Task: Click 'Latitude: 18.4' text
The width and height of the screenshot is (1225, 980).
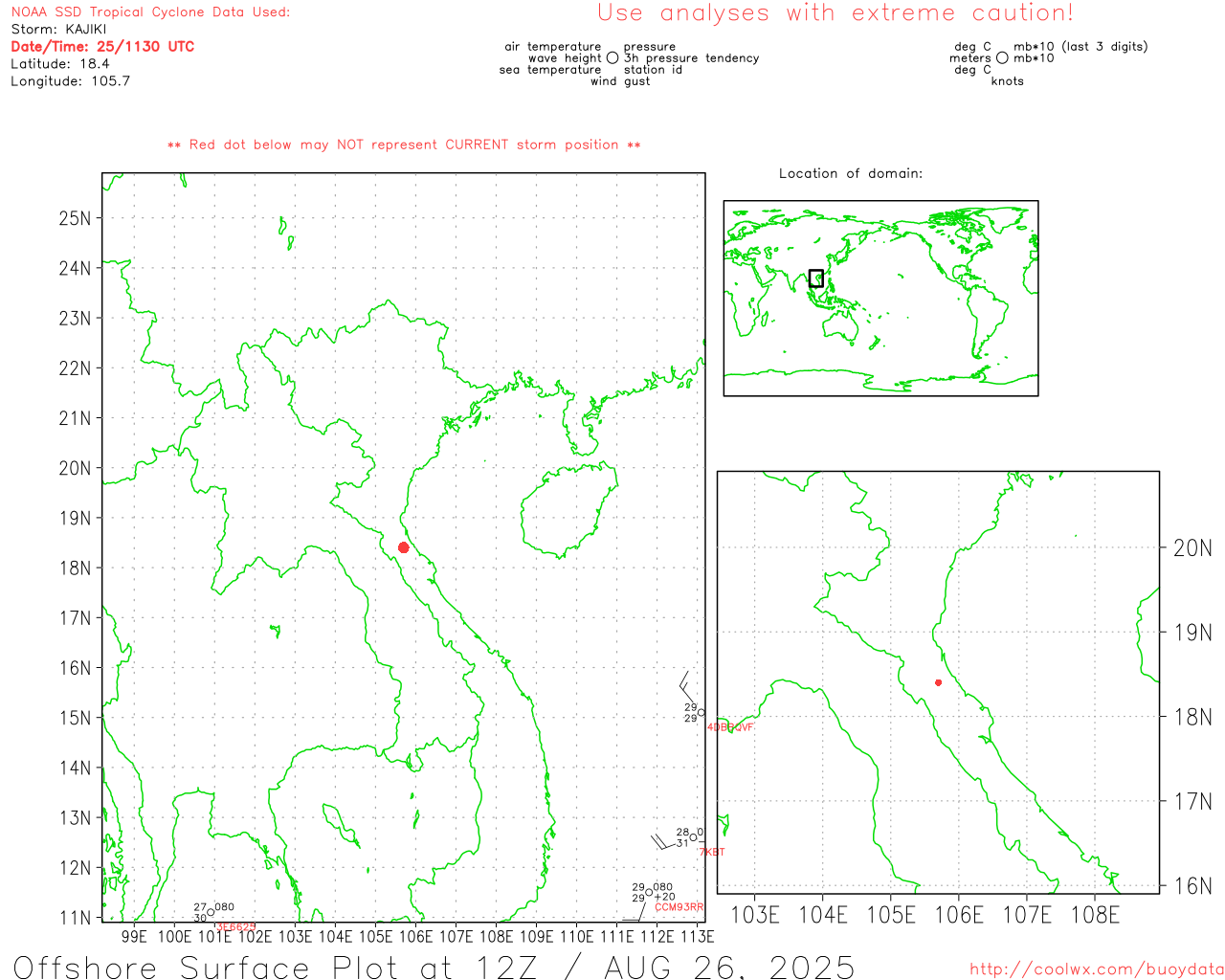Action: pos(60,64)
